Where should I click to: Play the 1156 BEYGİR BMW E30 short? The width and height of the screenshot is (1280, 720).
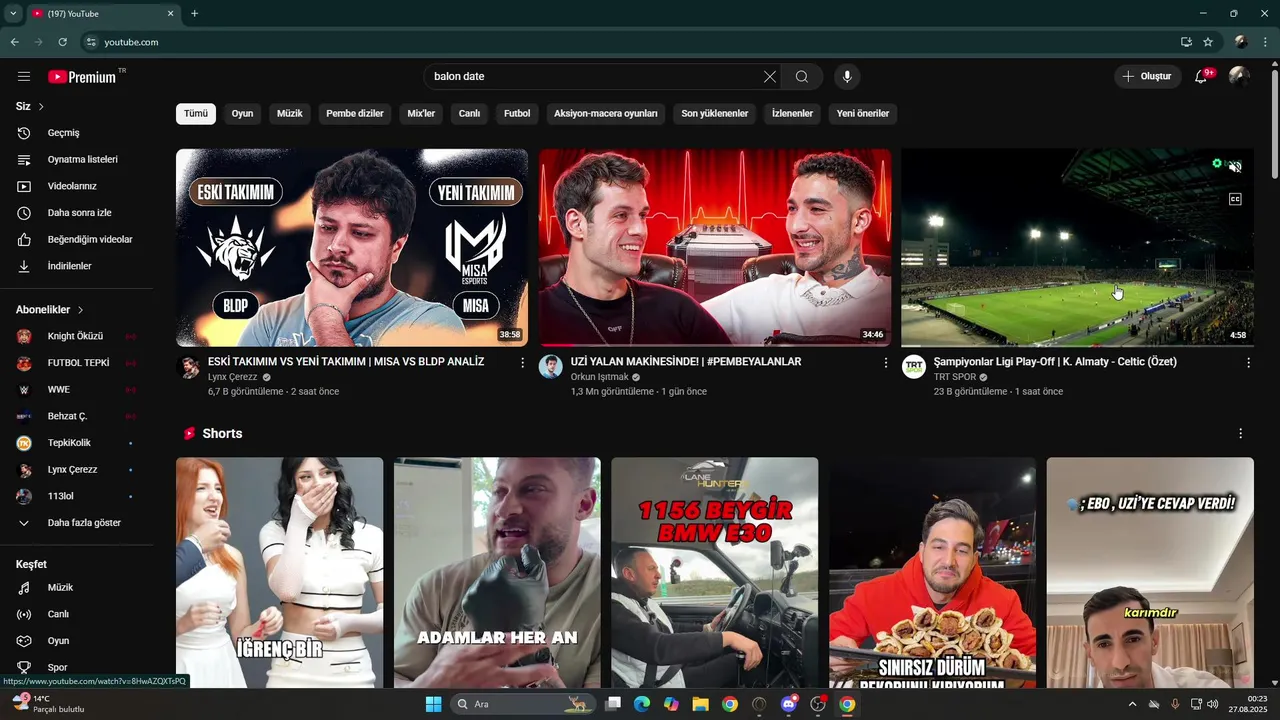coord(714,572)
